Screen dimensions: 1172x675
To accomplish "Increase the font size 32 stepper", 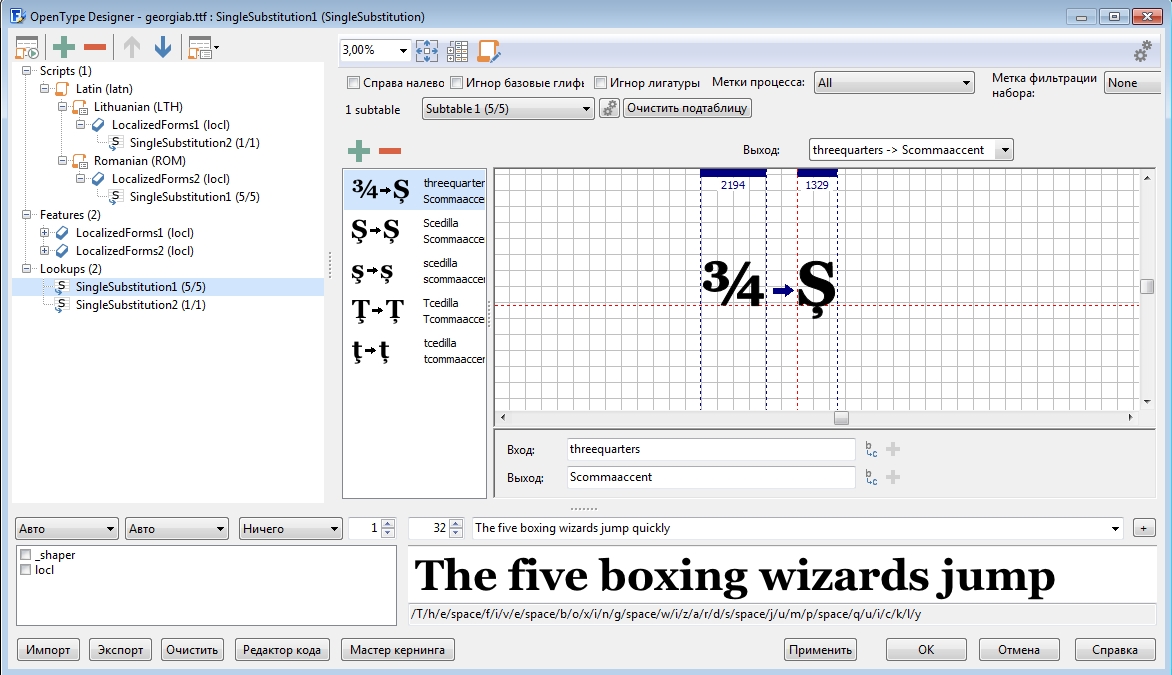I will point(457,524).
